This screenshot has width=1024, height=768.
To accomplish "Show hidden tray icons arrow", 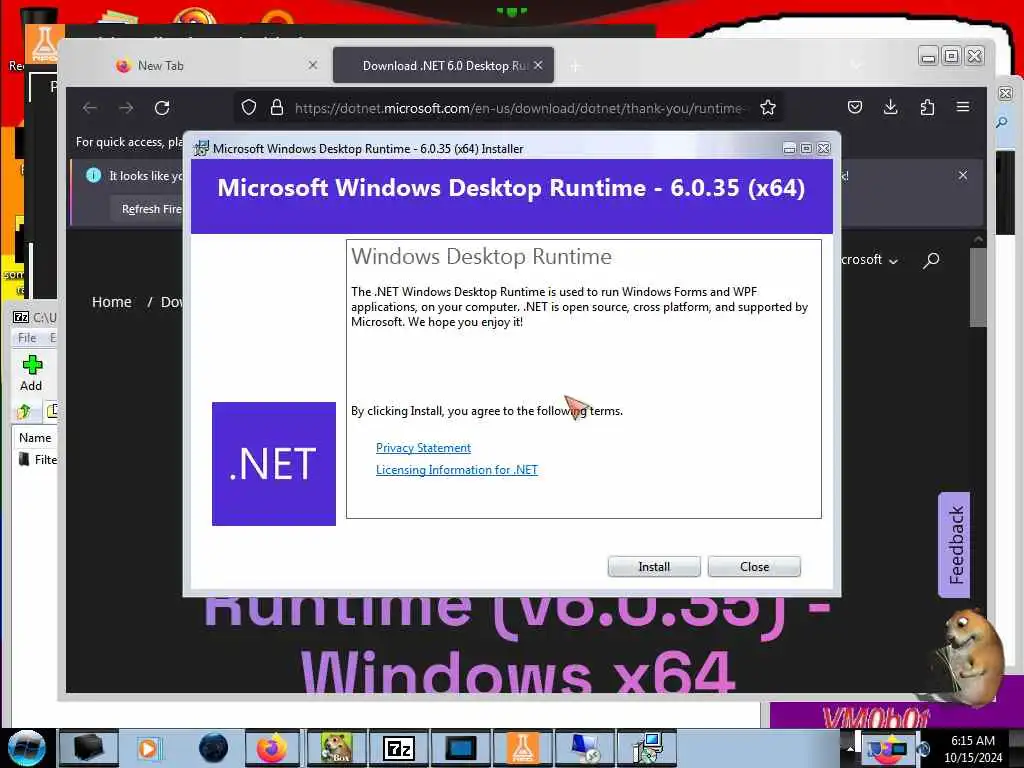I will point(850,748).
